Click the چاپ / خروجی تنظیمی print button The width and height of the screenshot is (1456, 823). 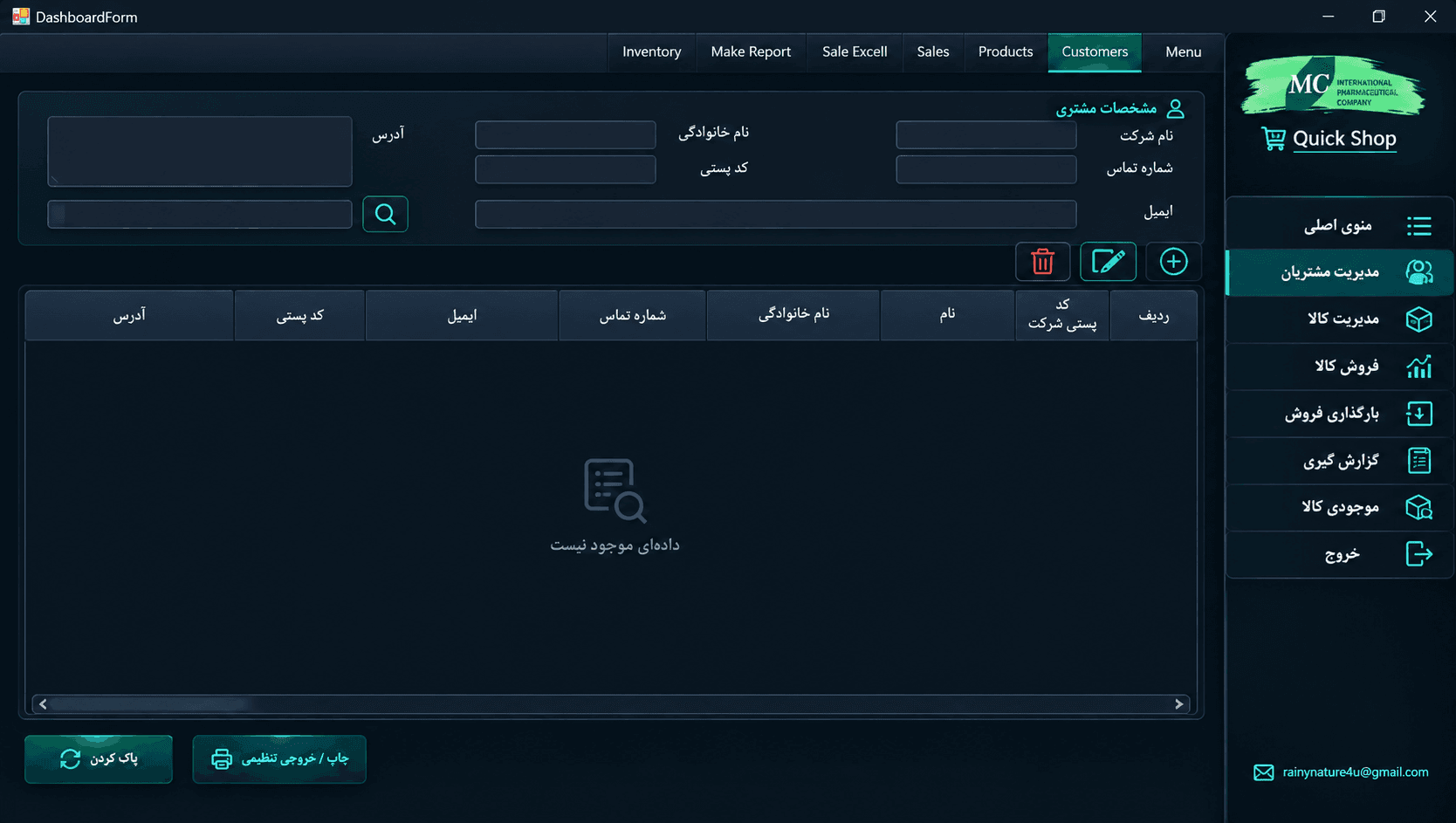click(x=279, y=759)
